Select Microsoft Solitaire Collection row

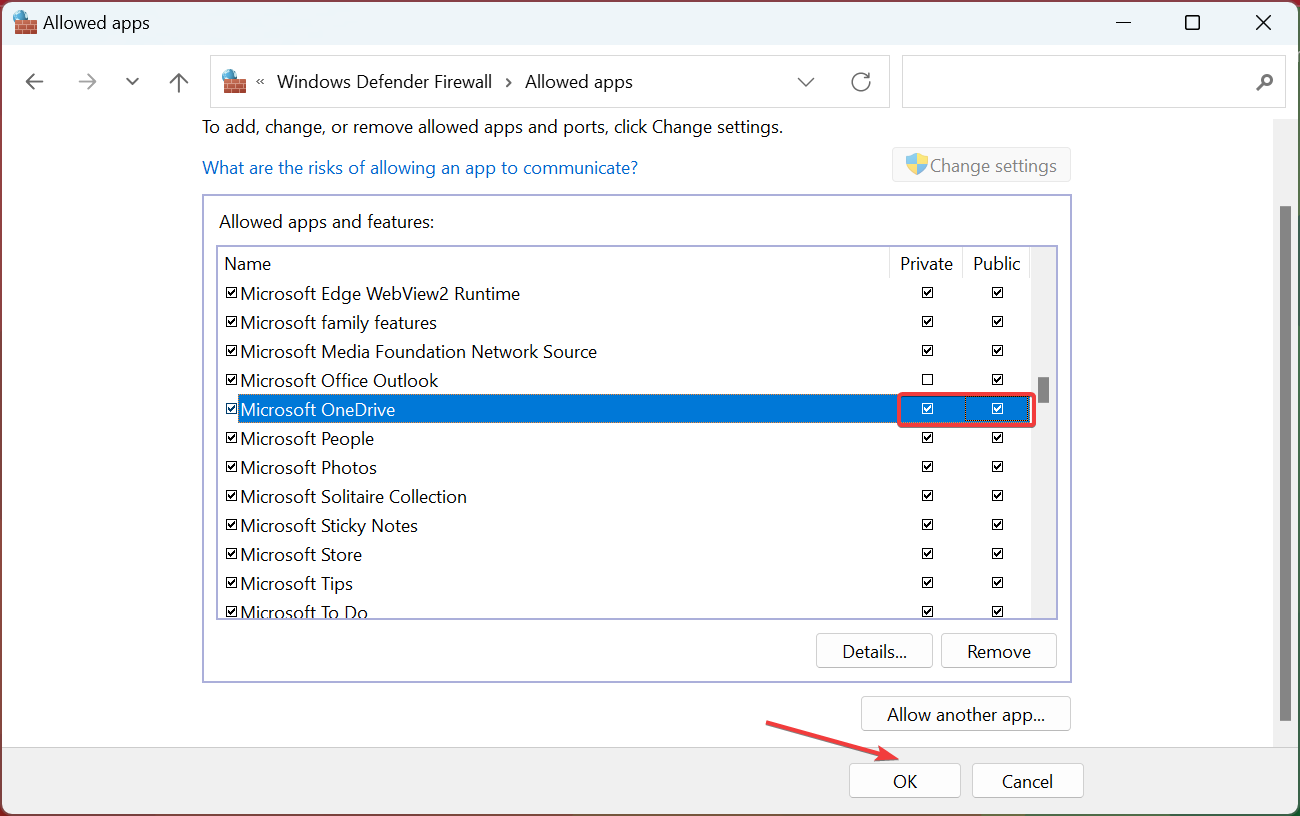624,496
